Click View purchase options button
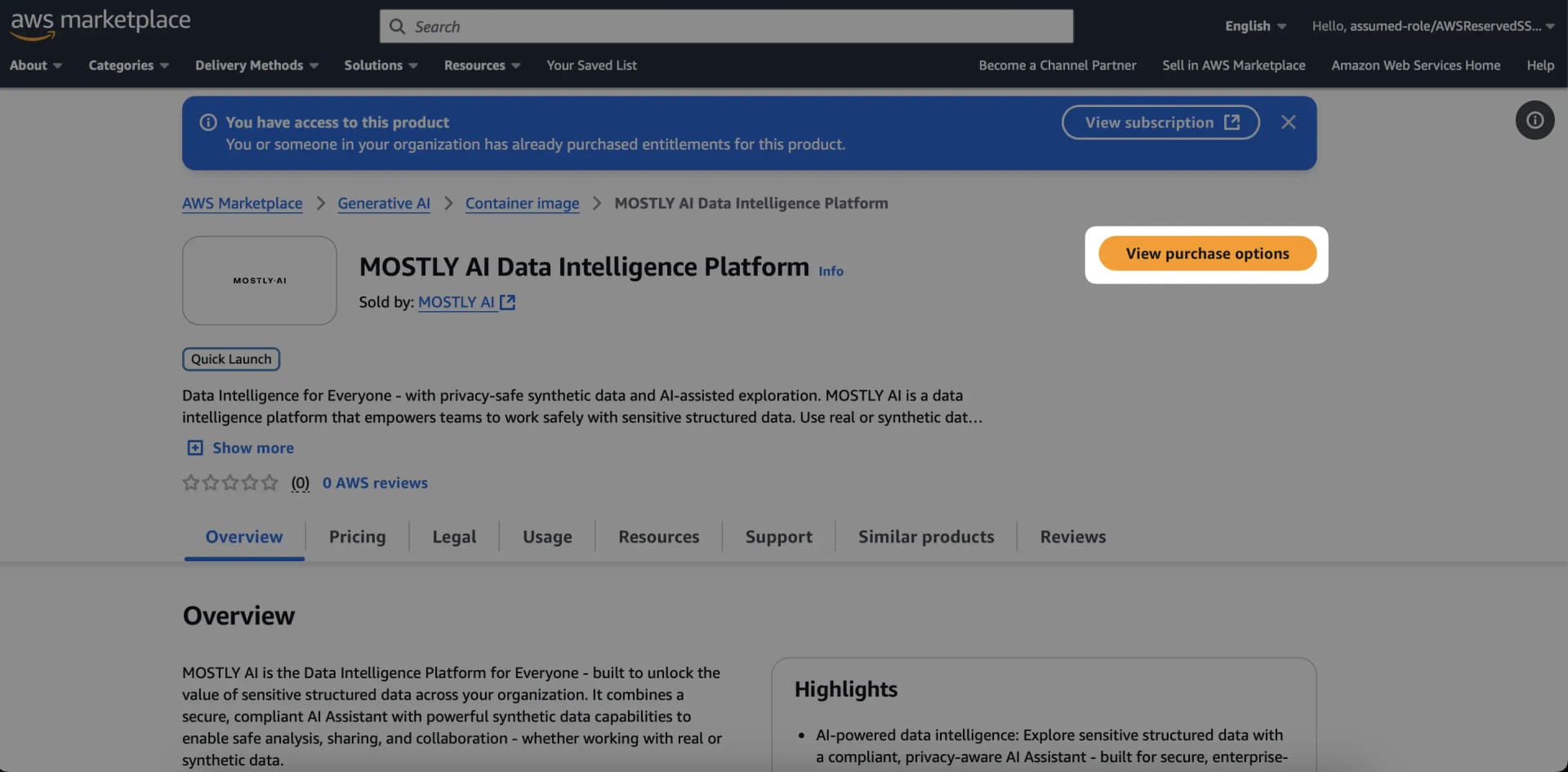The image size is (1568, 772). click(x=1207, y=253)
